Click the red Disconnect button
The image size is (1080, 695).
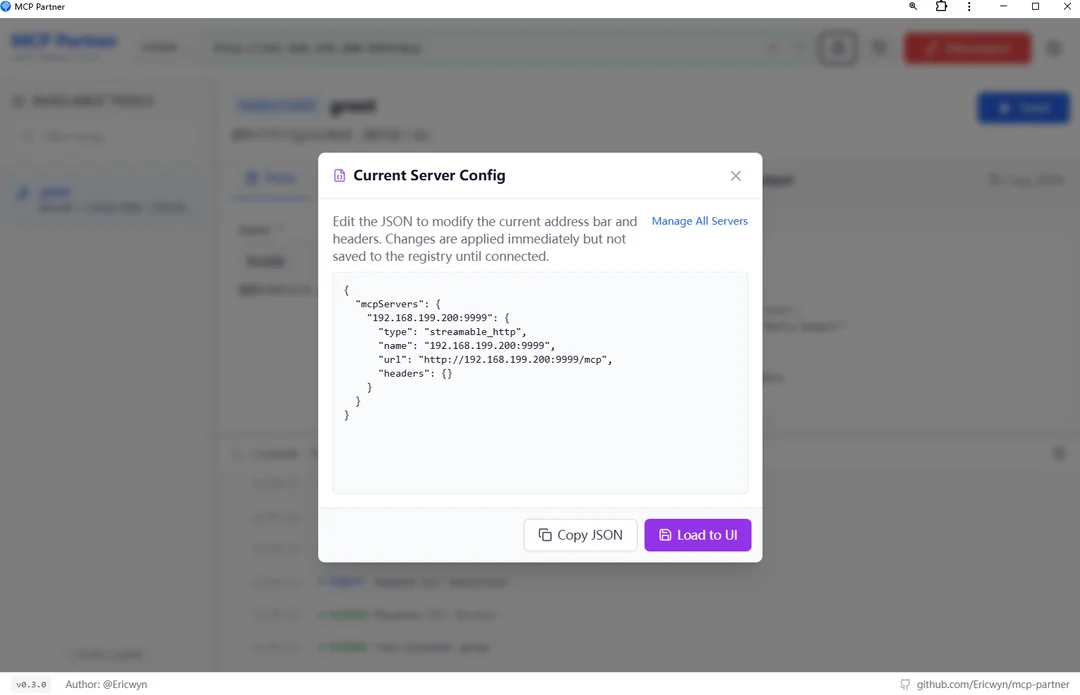(967, 48)
